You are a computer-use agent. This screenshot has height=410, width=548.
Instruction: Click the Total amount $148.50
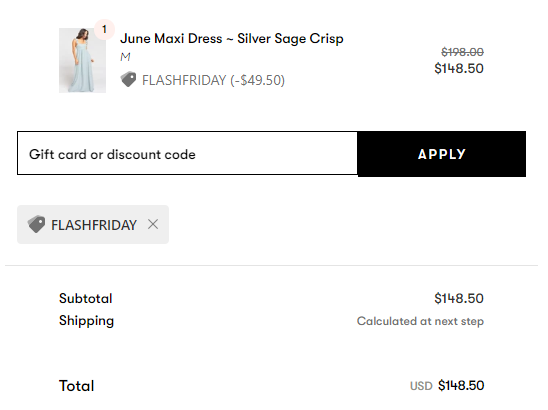click(x=461, y=386)
